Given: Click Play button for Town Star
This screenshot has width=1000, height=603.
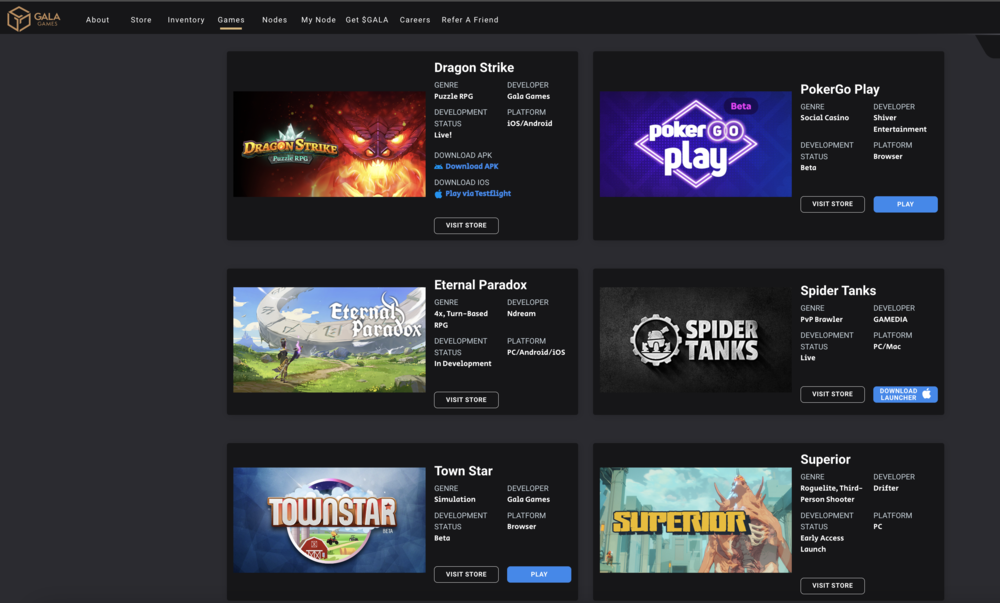Looking at the screenshot, I should coord(539,574).
